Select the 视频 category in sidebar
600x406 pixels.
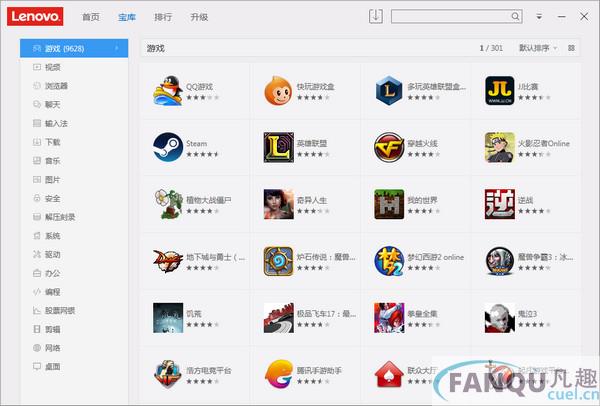coord(74,67)
